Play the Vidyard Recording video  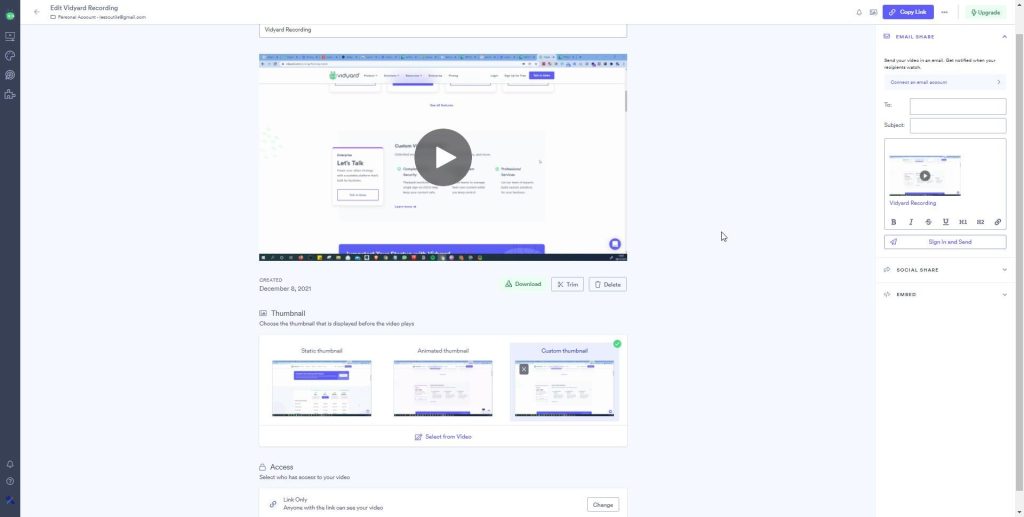click(443, 157)
